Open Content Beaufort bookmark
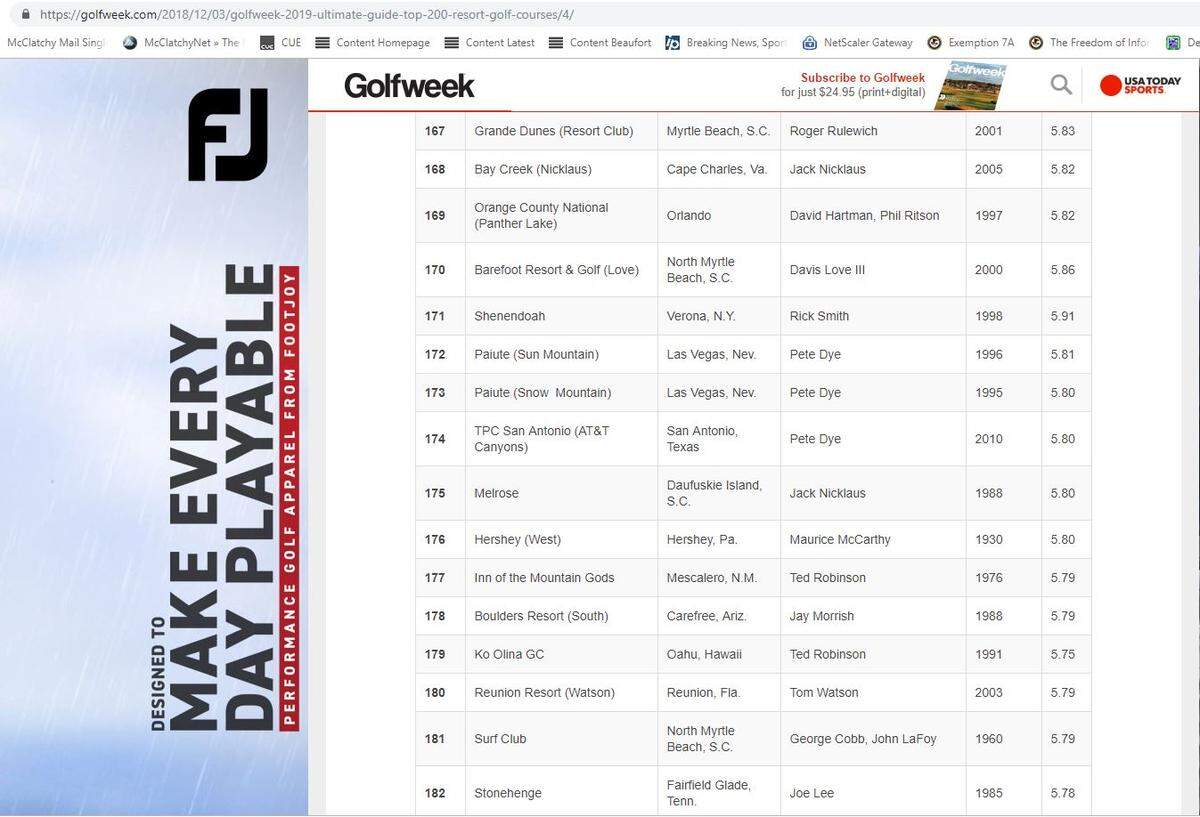Viewport: 1200px width, 817px height. 600,43
